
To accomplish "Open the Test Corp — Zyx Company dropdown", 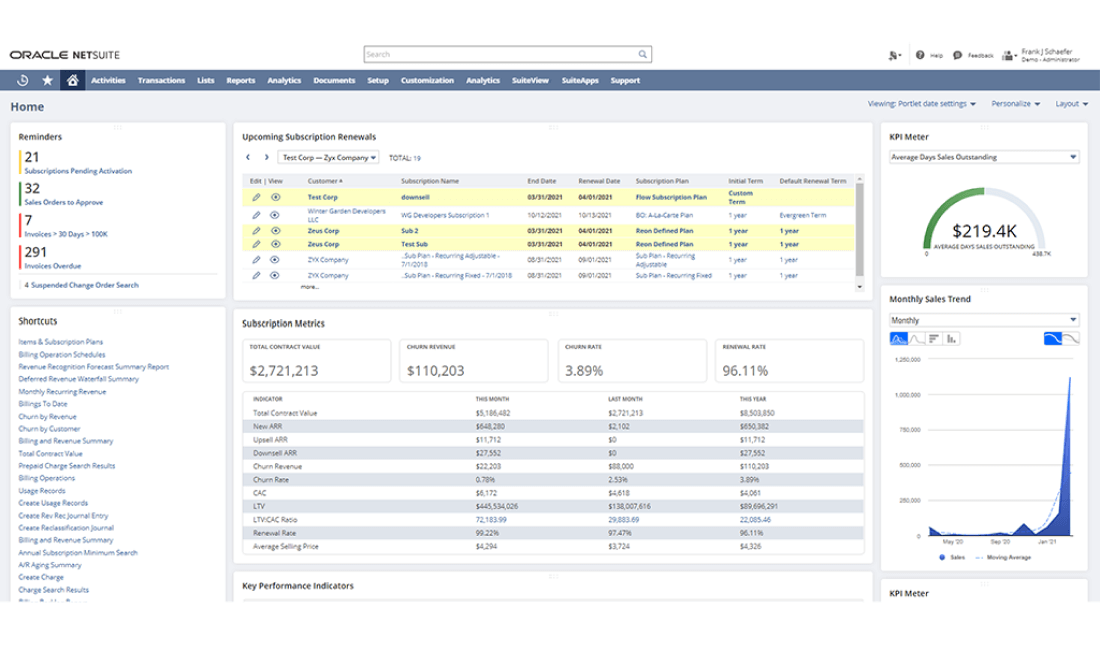I will point(328,157).
